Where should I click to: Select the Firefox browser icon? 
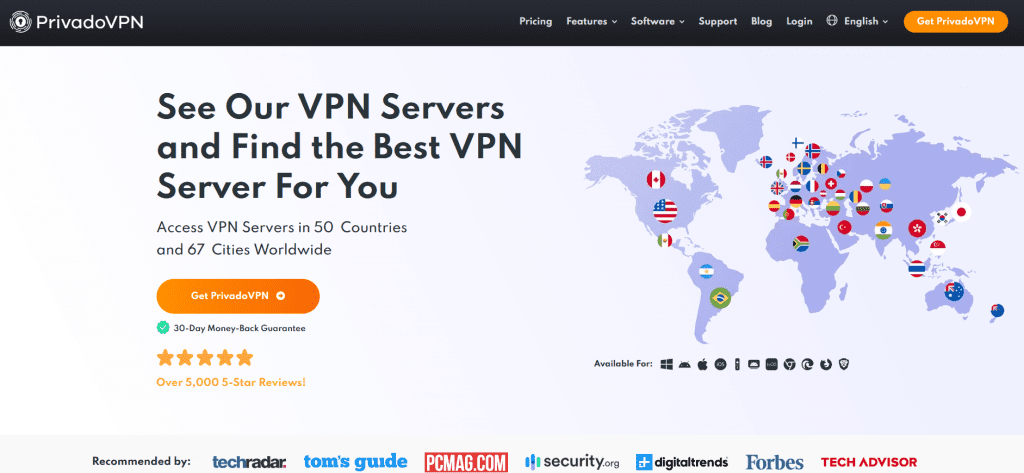(x=825, y=364)
